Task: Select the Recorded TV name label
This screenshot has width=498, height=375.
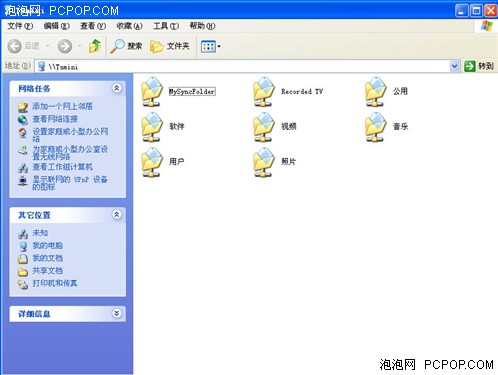Action: (302, 91)
